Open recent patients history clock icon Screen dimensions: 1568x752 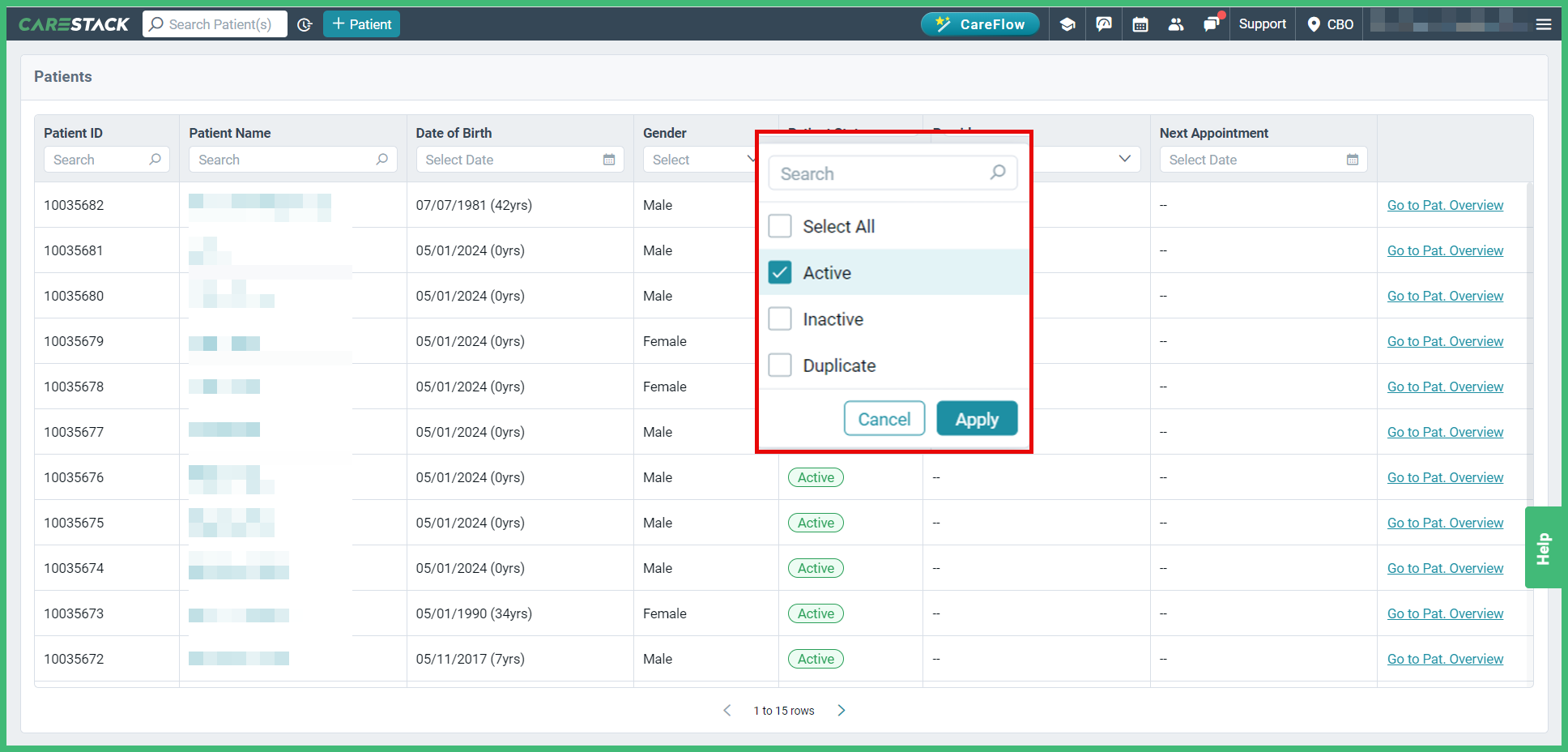point(305,24)
